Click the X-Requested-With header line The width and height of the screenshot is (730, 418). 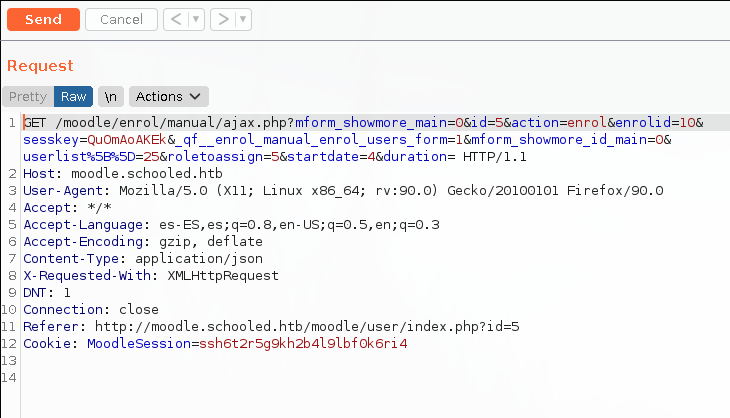tap(150, 276)
